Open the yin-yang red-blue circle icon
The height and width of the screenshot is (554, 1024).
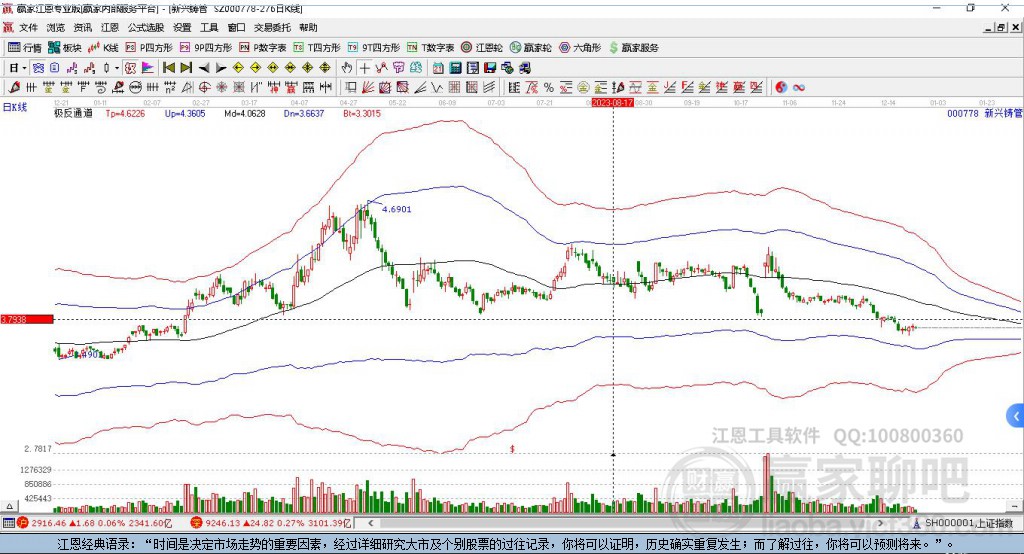pos(781,87)
